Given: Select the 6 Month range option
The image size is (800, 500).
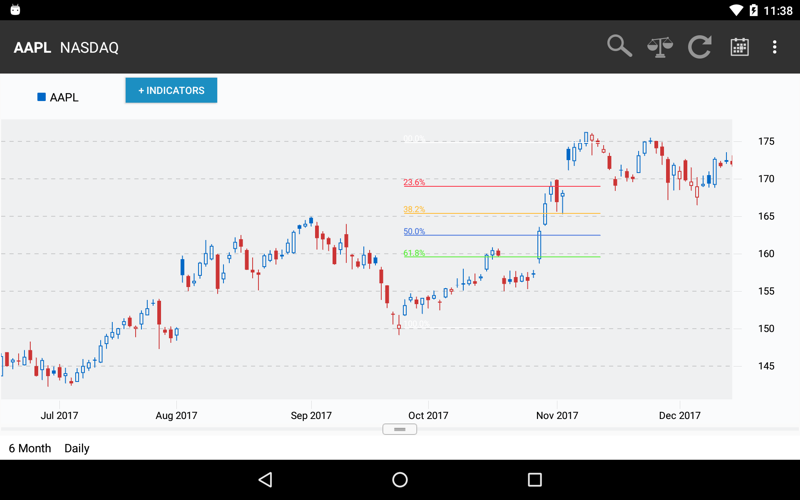Looking at the screenshot, I should point(30,448).
